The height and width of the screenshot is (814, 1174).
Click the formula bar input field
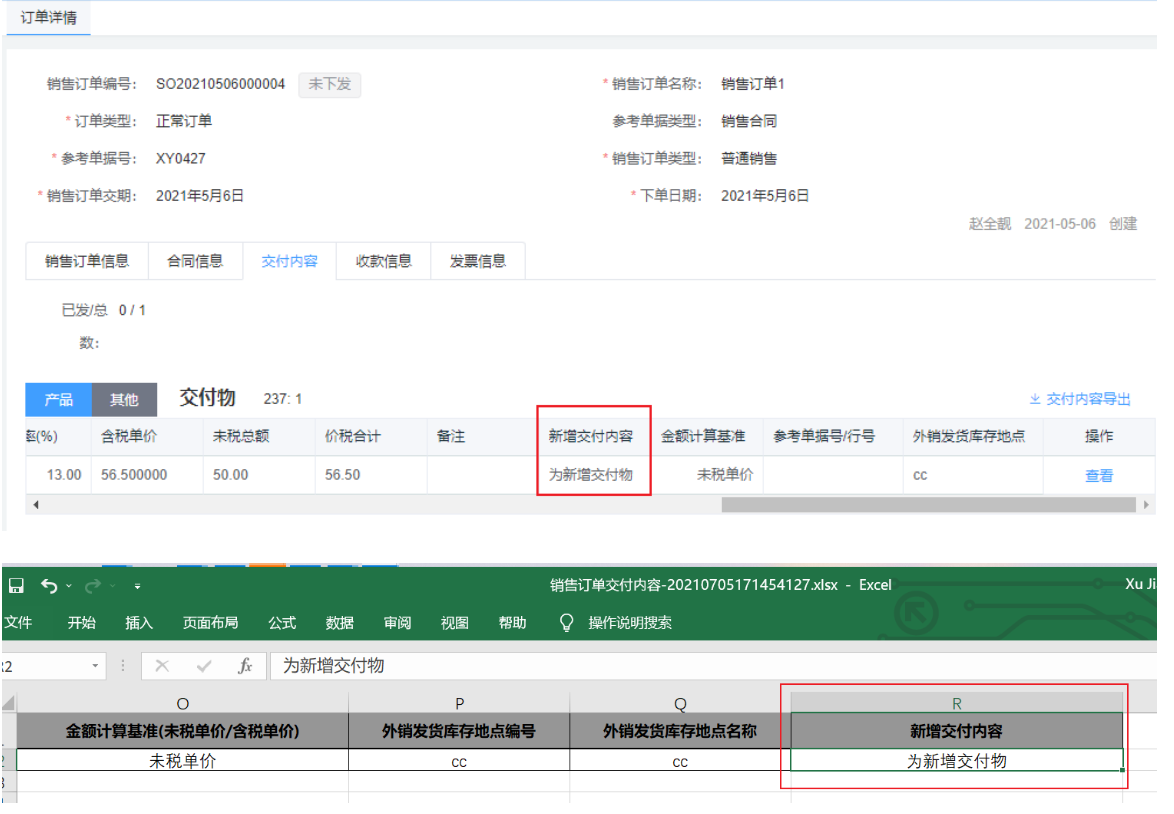(x=700, y=666)
